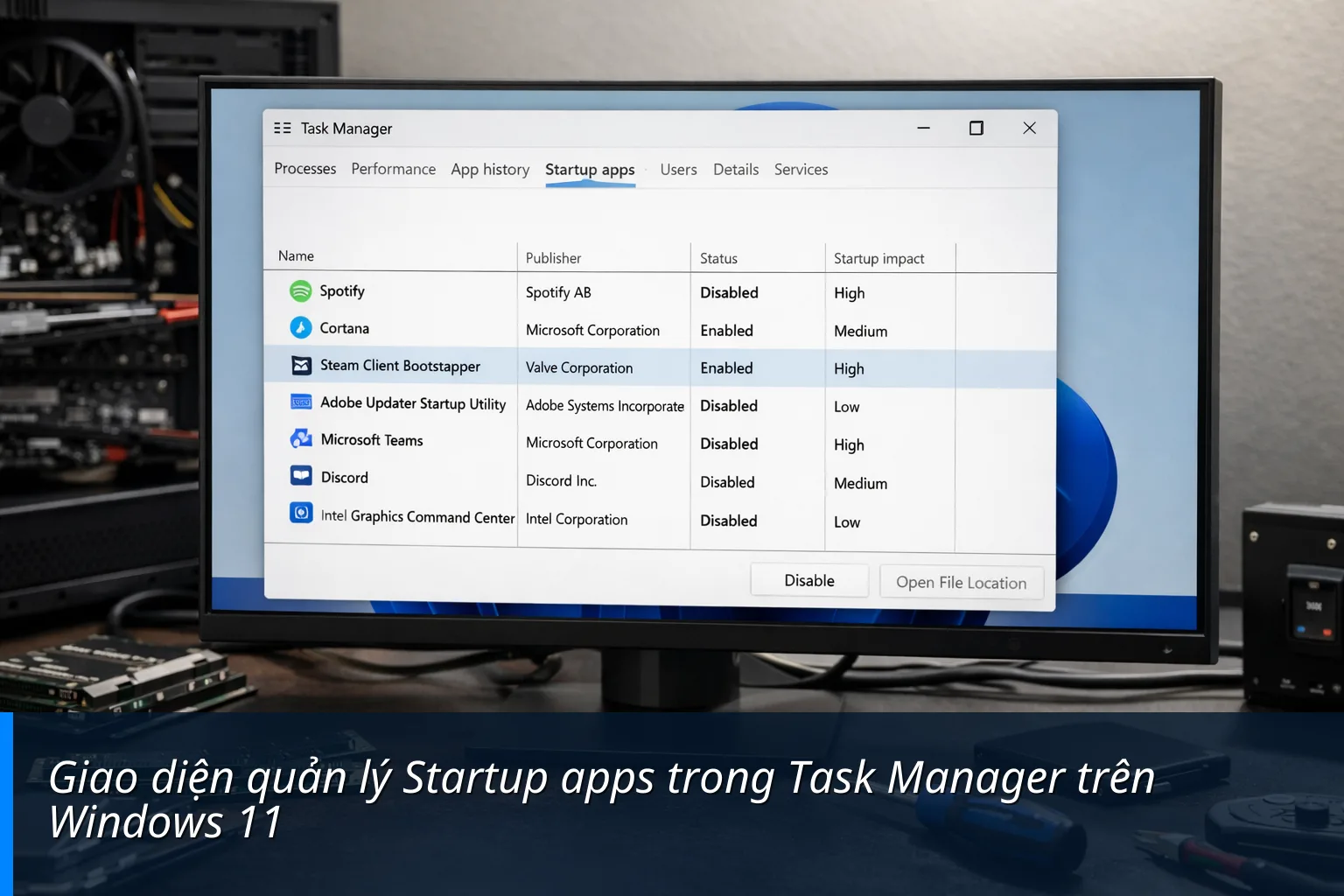
Task: Click the Cortana app icon
Action: (300, 327)
